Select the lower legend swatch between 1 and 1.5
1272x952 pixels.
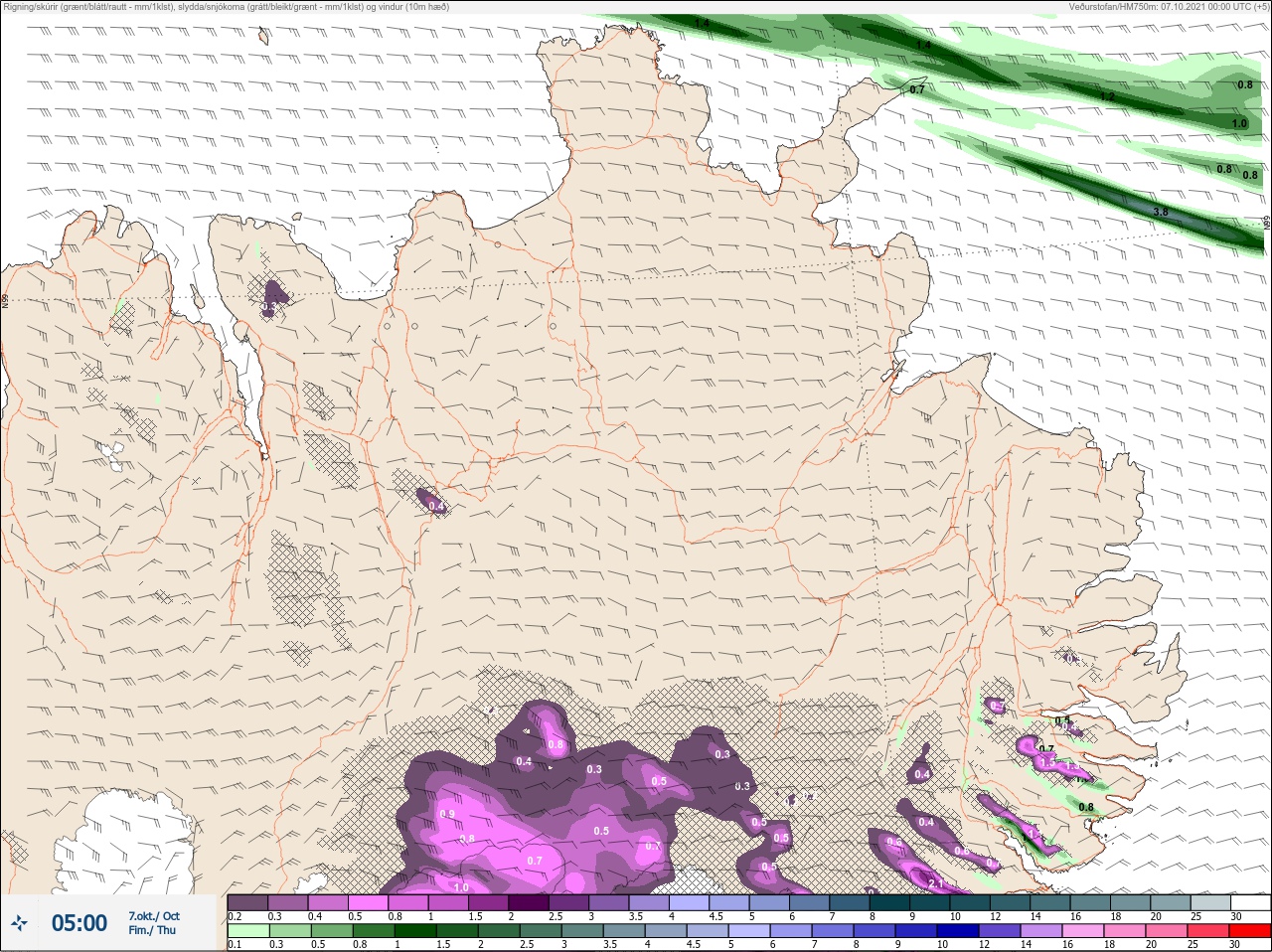tap(415, 931)
